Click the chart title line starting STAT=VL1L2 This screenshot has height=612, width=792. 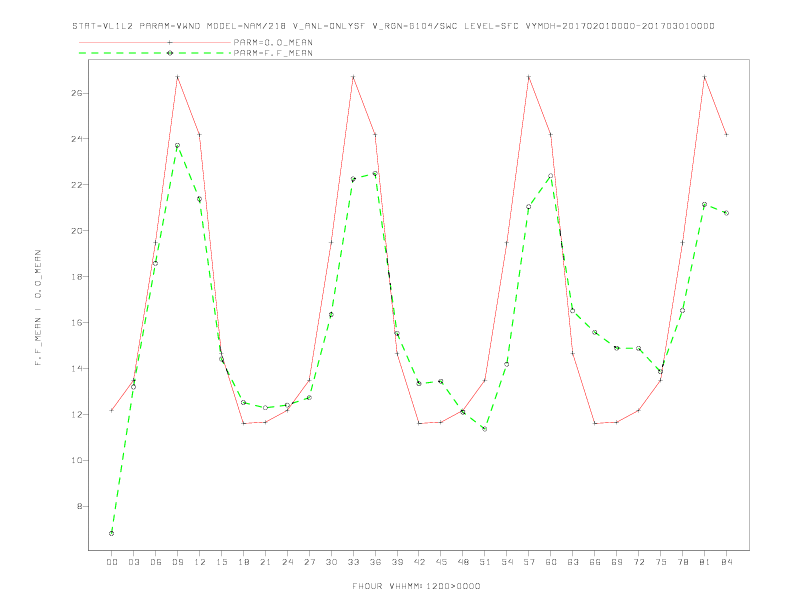(393, 26)
